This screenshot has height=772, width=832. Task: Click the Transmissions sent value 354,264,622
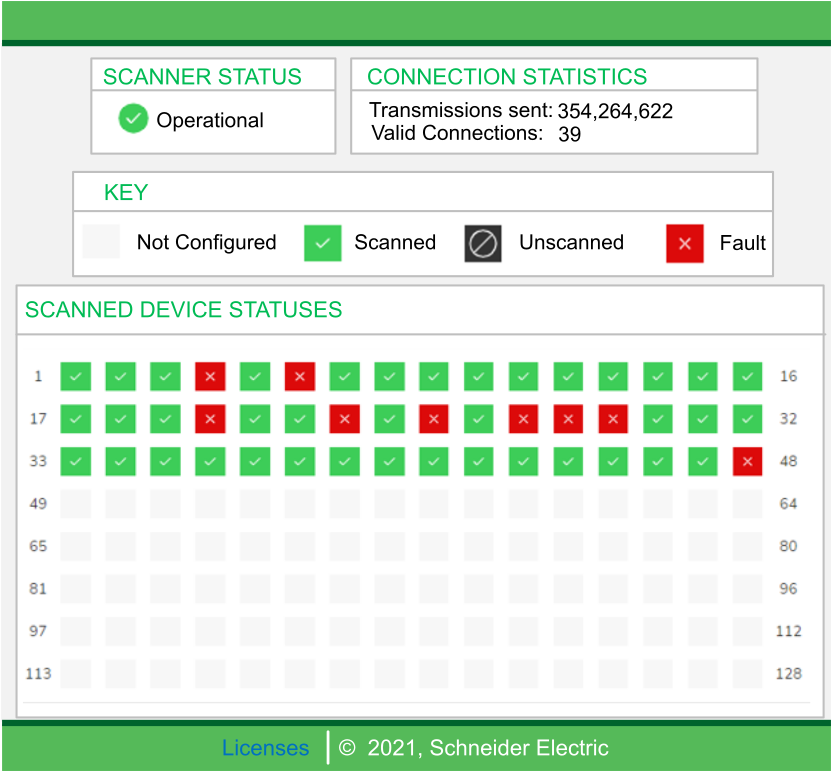(x=615, y=111)
